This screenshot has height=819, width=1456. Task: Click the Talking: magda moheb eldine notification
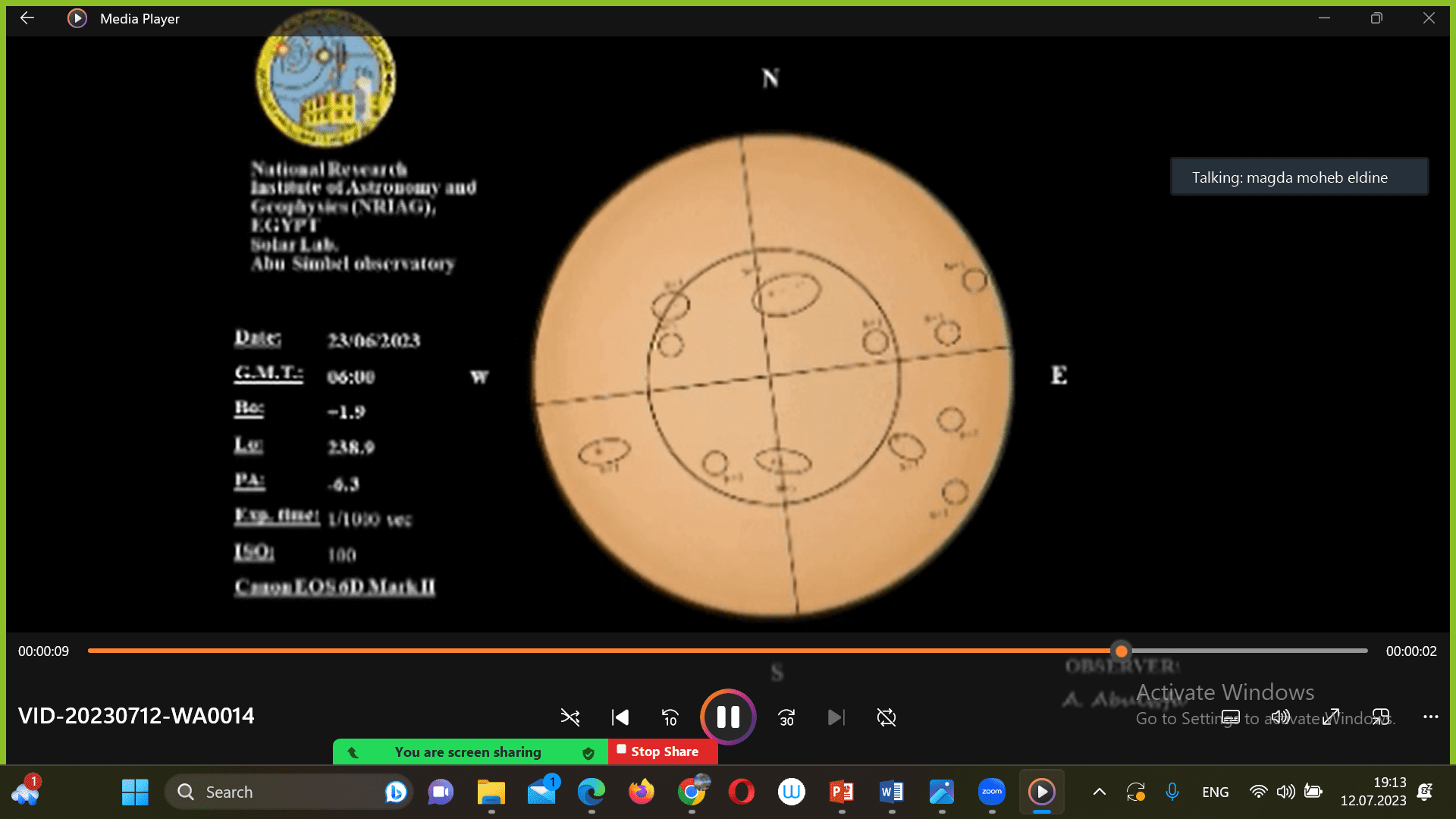(x=1299, y=177)
